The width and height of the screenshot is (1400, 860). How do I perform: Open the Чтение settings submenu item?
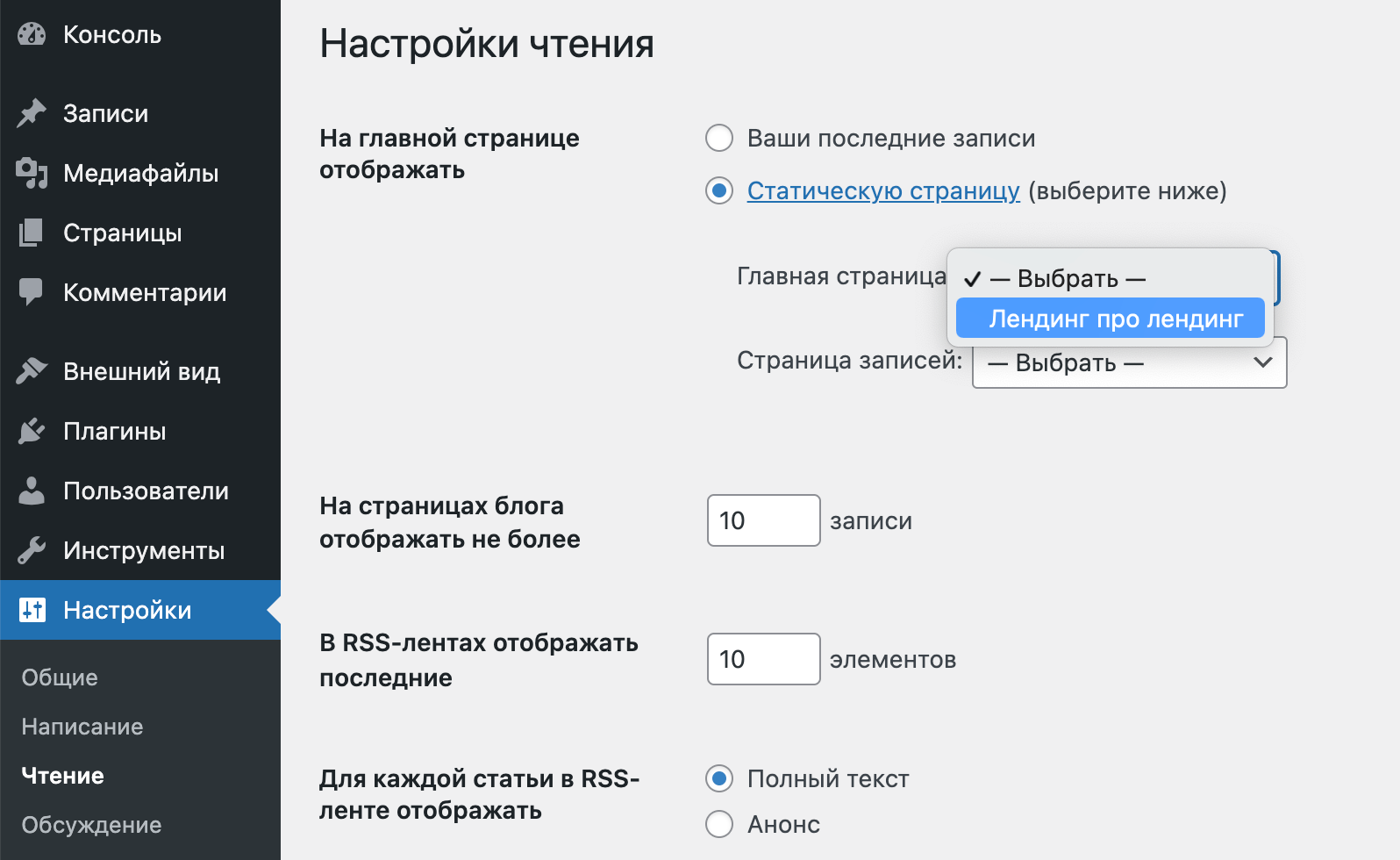tap(63, 776)
